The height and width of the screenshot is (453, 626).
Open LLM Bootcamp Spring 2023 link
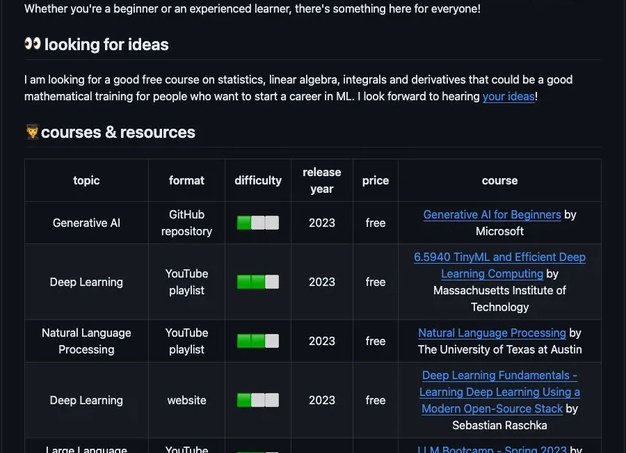coord(492,449)
